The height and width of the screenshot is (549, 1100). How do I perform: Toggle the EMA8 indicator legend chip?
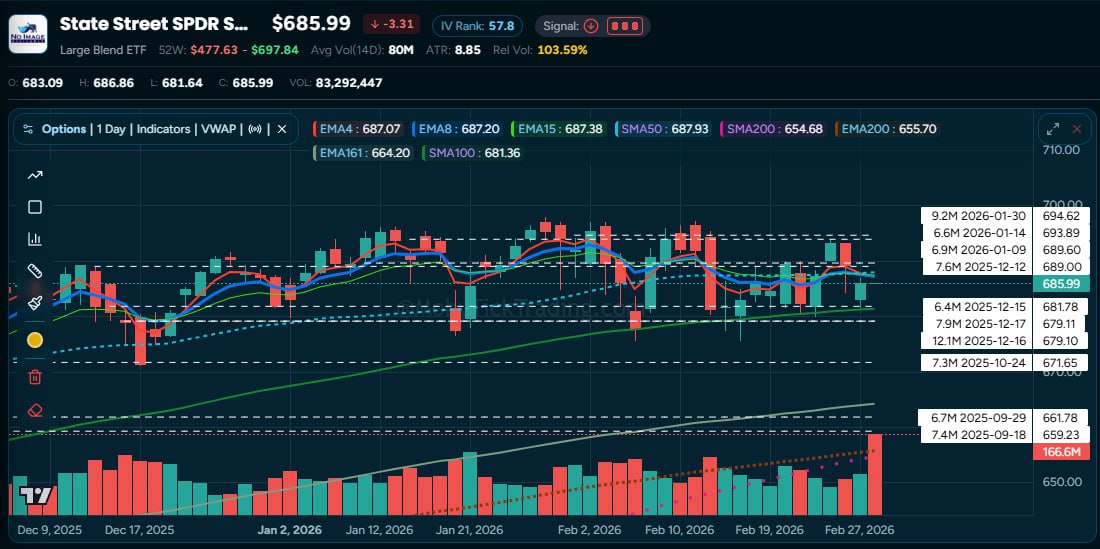pos(455,129)
